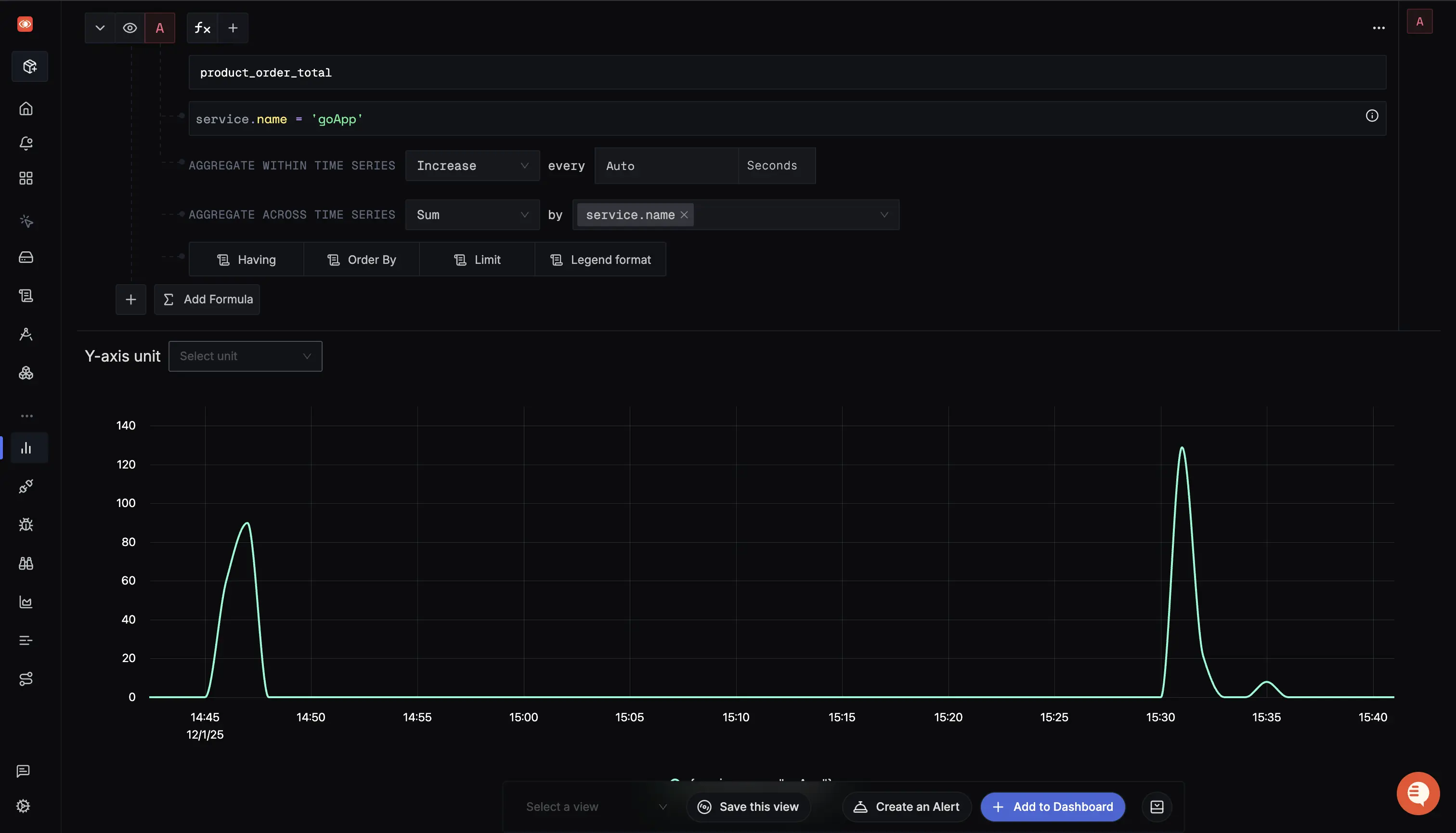Open the Integrations plug icon
Screen dimensions: 1456x833
pyautogui.click(x=26, y=486)
